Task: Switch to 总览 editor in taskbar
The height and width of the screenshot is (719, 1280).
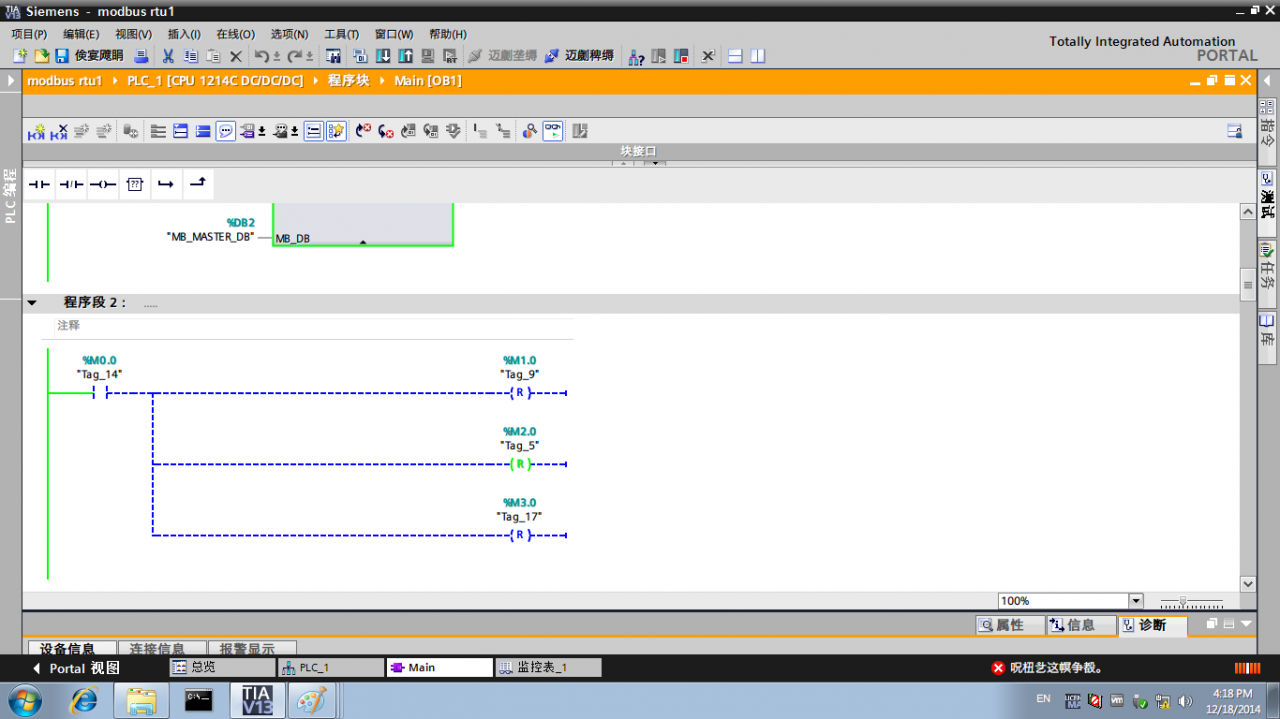Action: point(221,667)
